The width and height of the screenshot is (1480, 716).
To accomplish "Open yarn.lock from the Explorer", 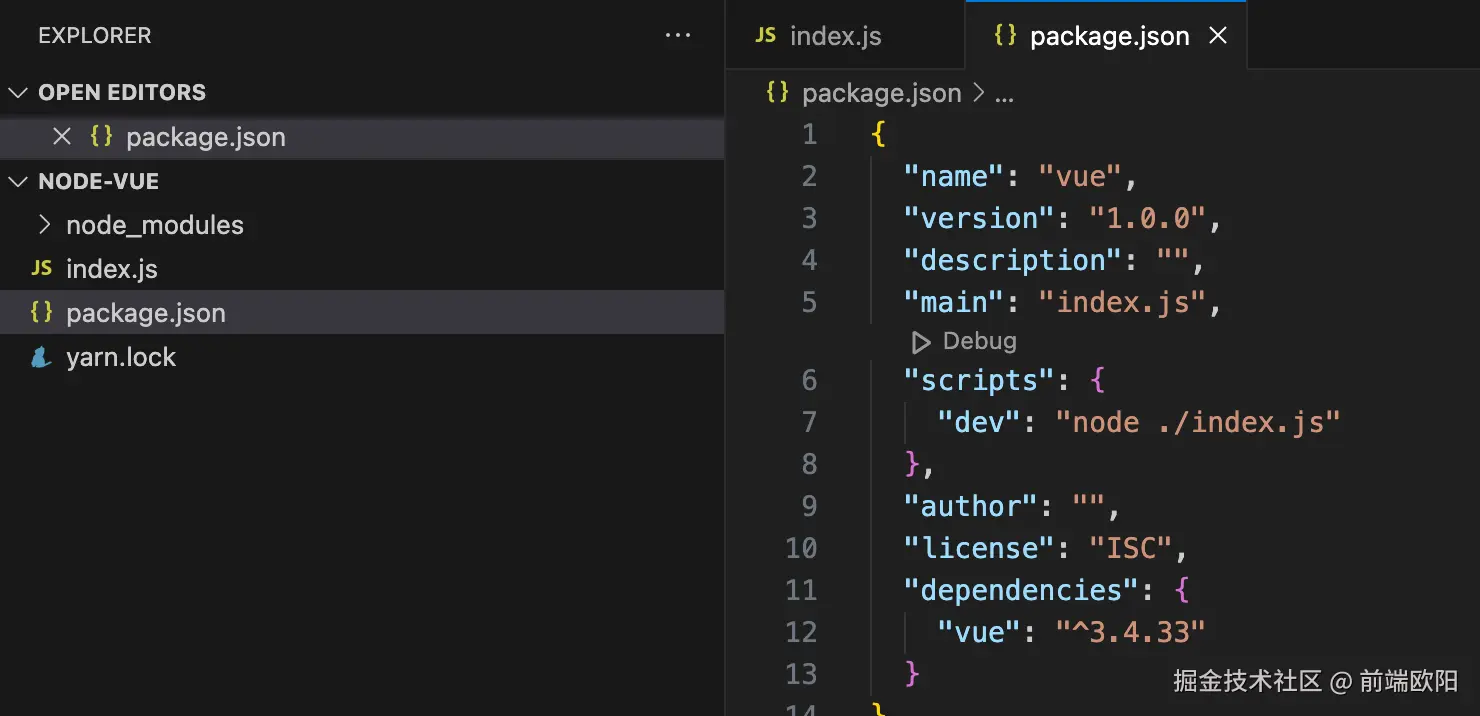I will click(x=121, y=356).
